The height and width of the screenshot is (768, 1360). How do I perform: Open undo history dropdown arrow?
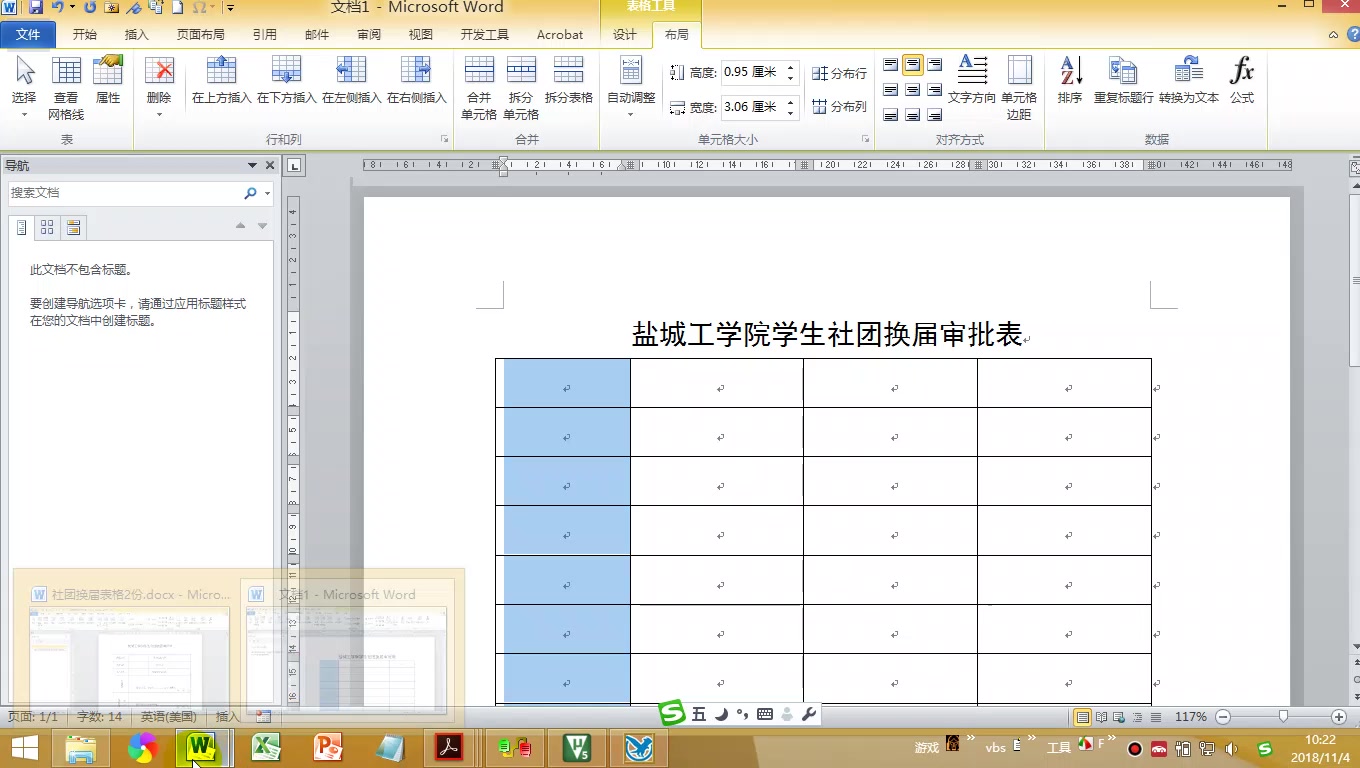tap(72, 8)
